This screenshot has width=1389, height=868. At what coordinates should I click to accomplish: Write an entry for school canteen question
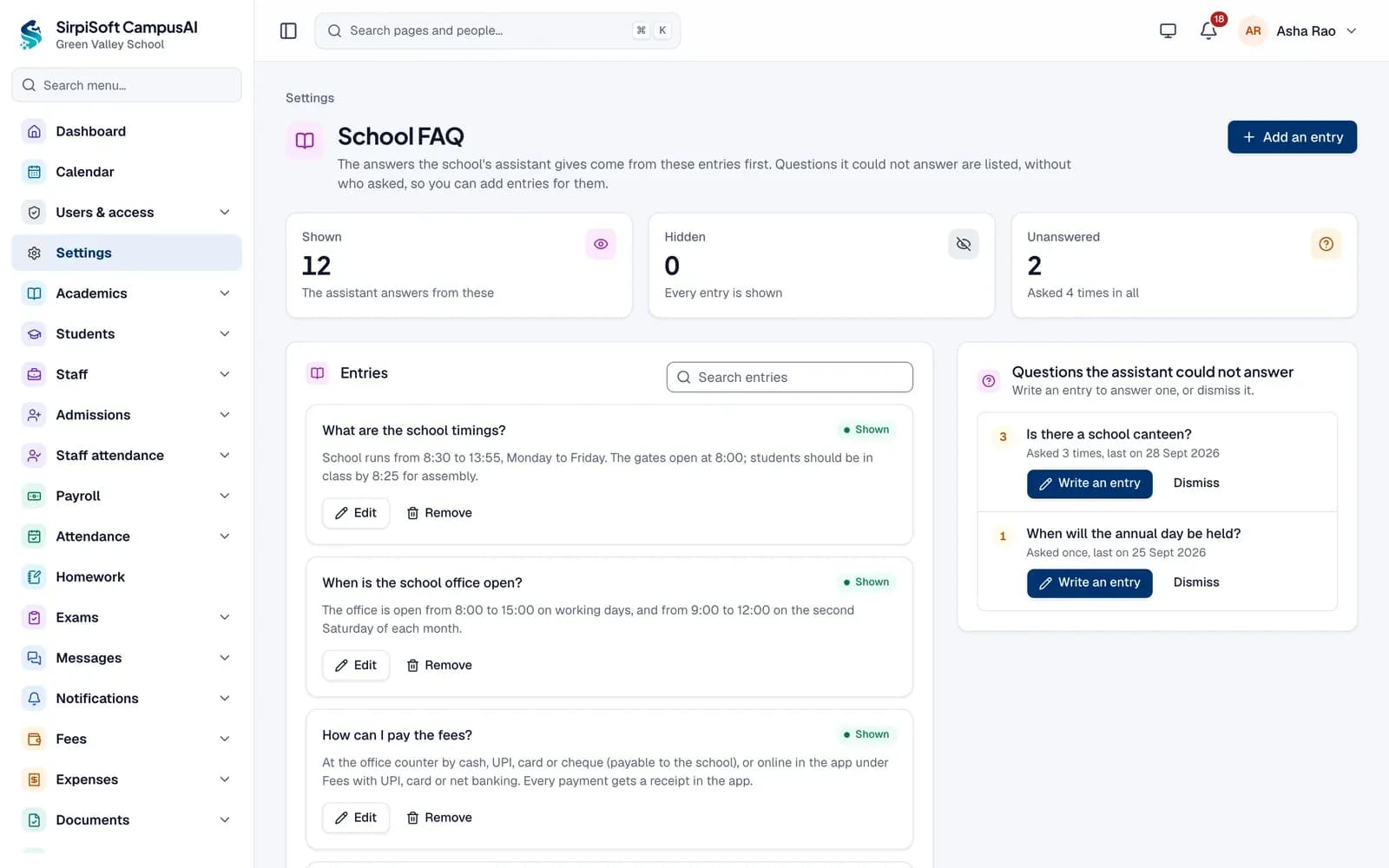pyautogui.click(x=1089, y=483)
